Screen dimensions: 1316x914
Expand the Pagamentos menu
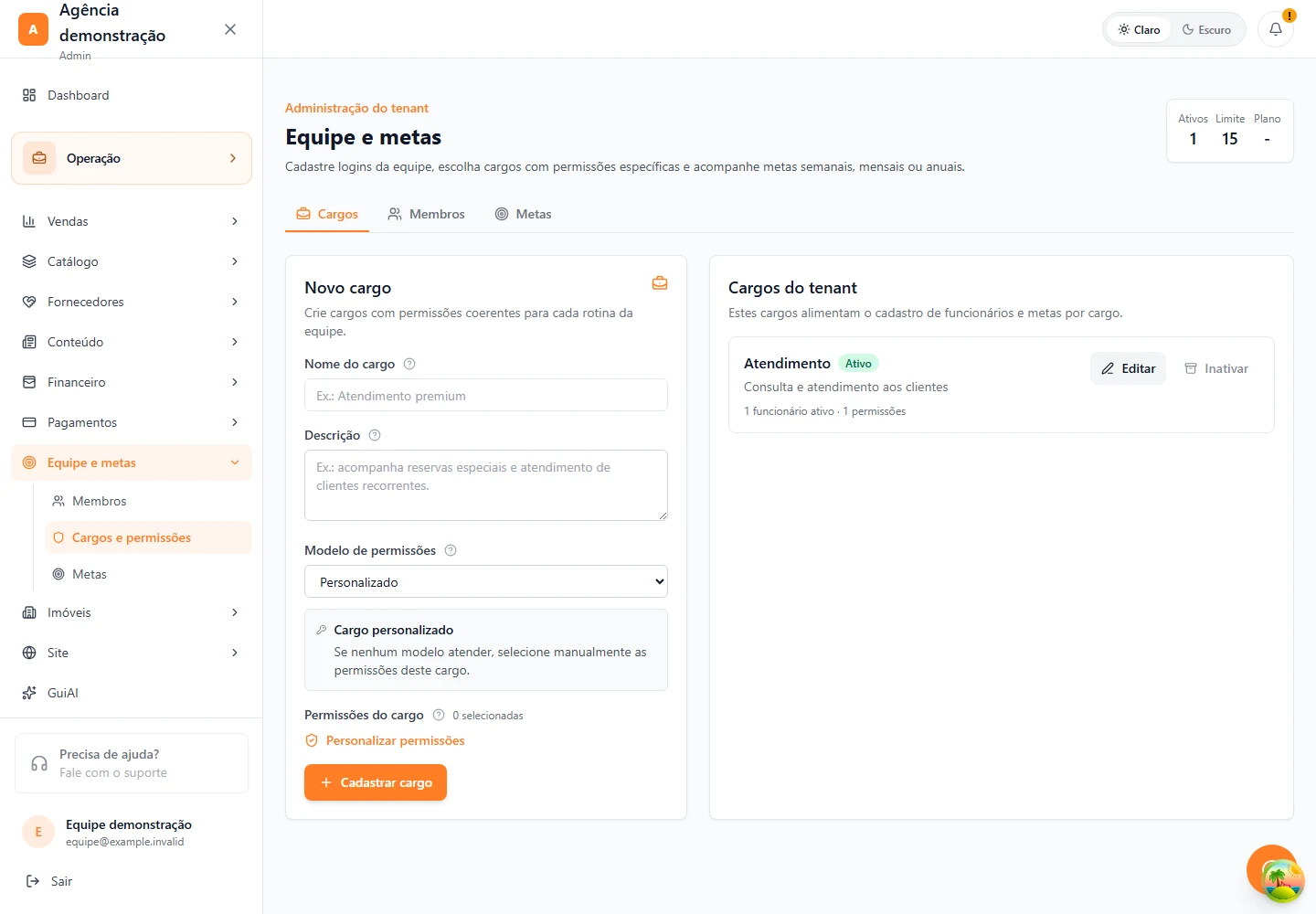point(132,422)
